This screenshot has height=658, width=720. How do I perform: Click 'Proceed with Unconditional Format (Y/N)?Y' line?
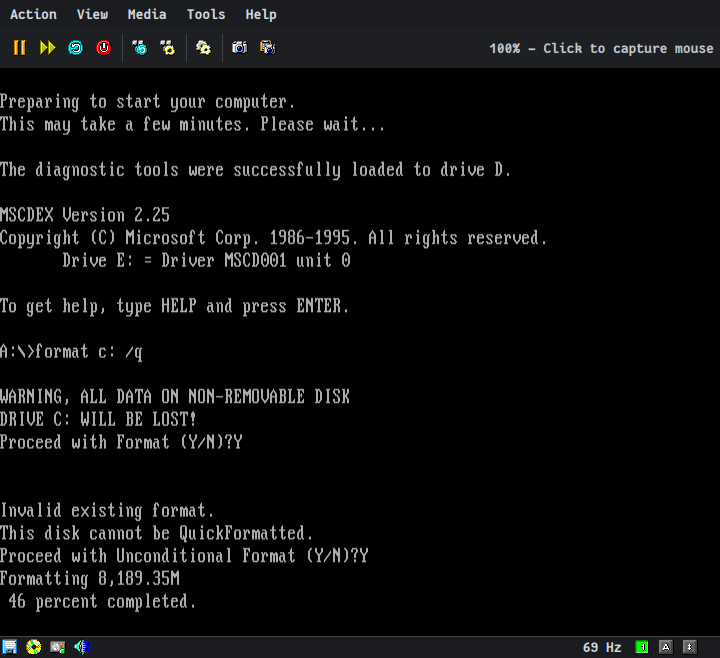point(184,556)
